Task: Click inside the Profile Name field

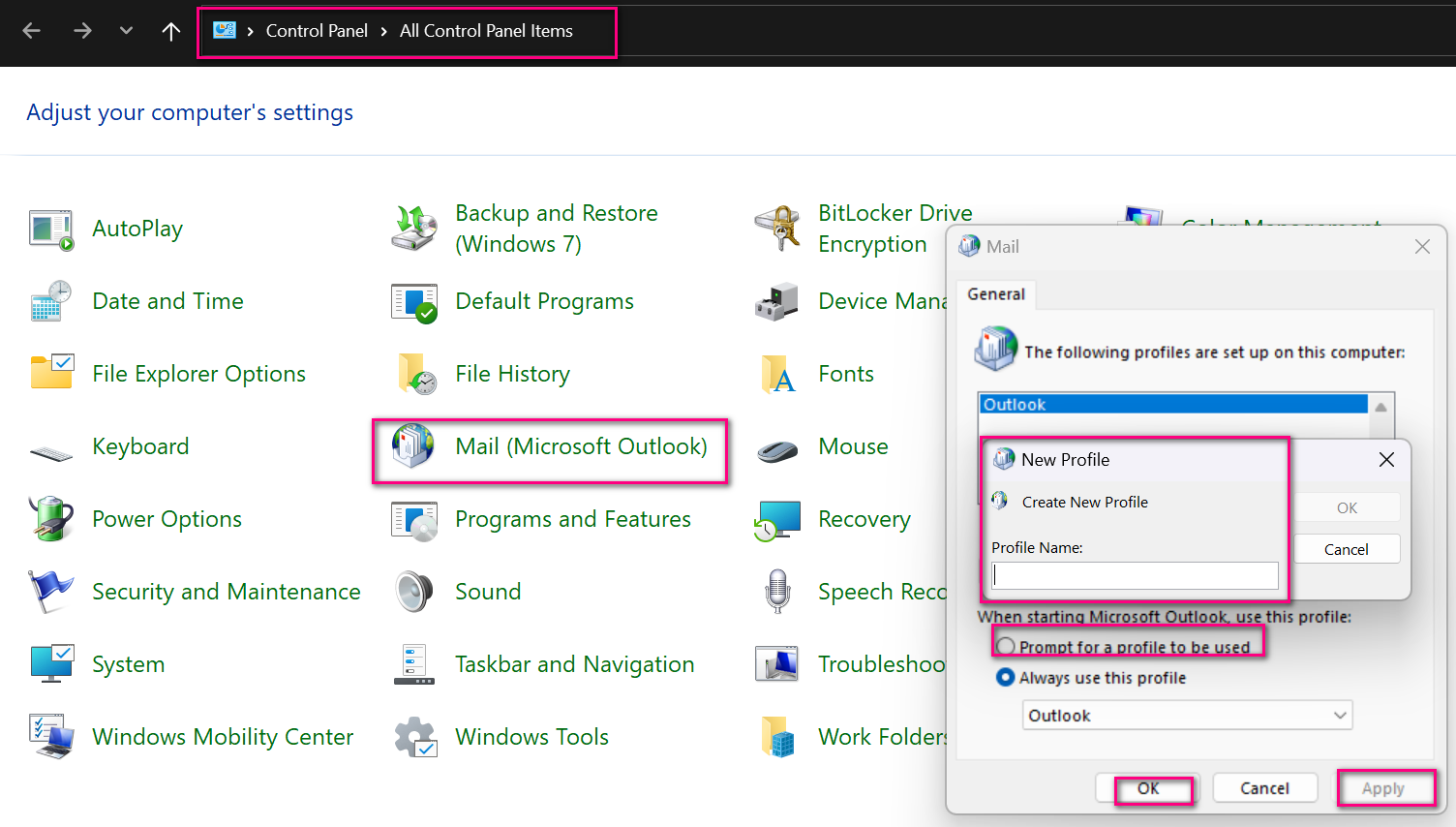Action: 1133,574
